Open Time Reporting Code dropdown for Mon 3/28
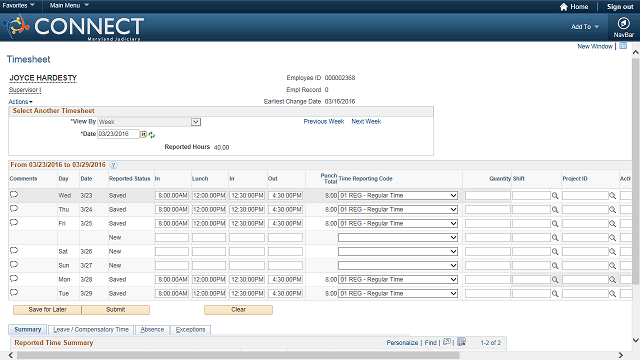Image resolution: width=640 pixels, height=360 pixels. coord(398,279)
